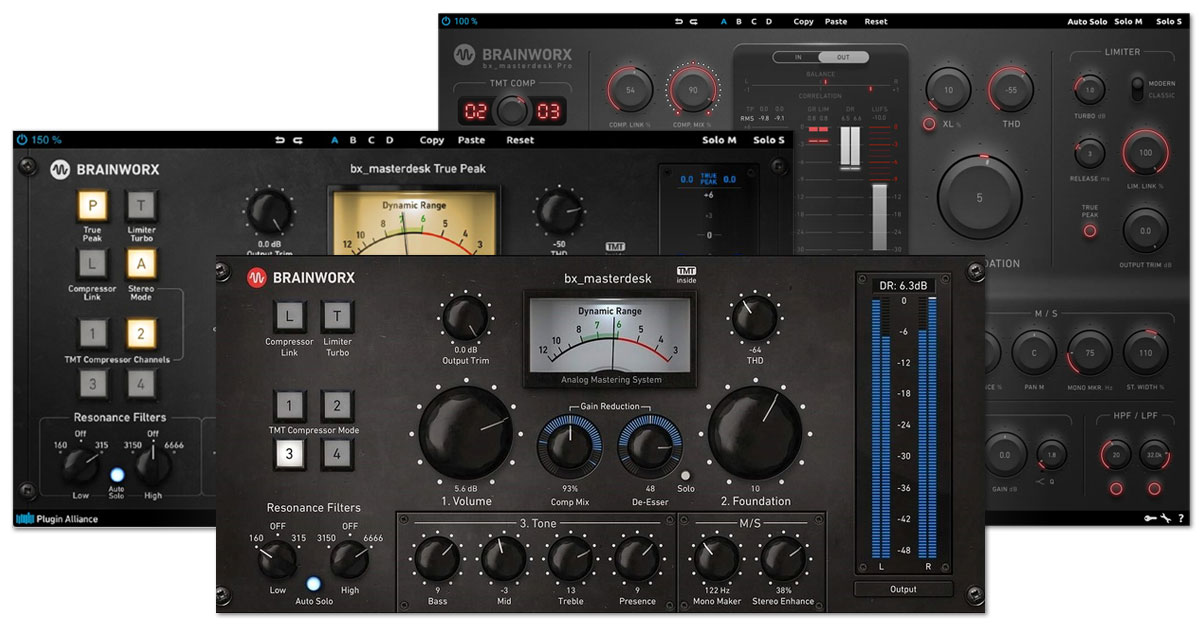This screenshot has width=1200, height=630.
Task: Click undo arrow in True Peak toolbar
Action: 279,140
